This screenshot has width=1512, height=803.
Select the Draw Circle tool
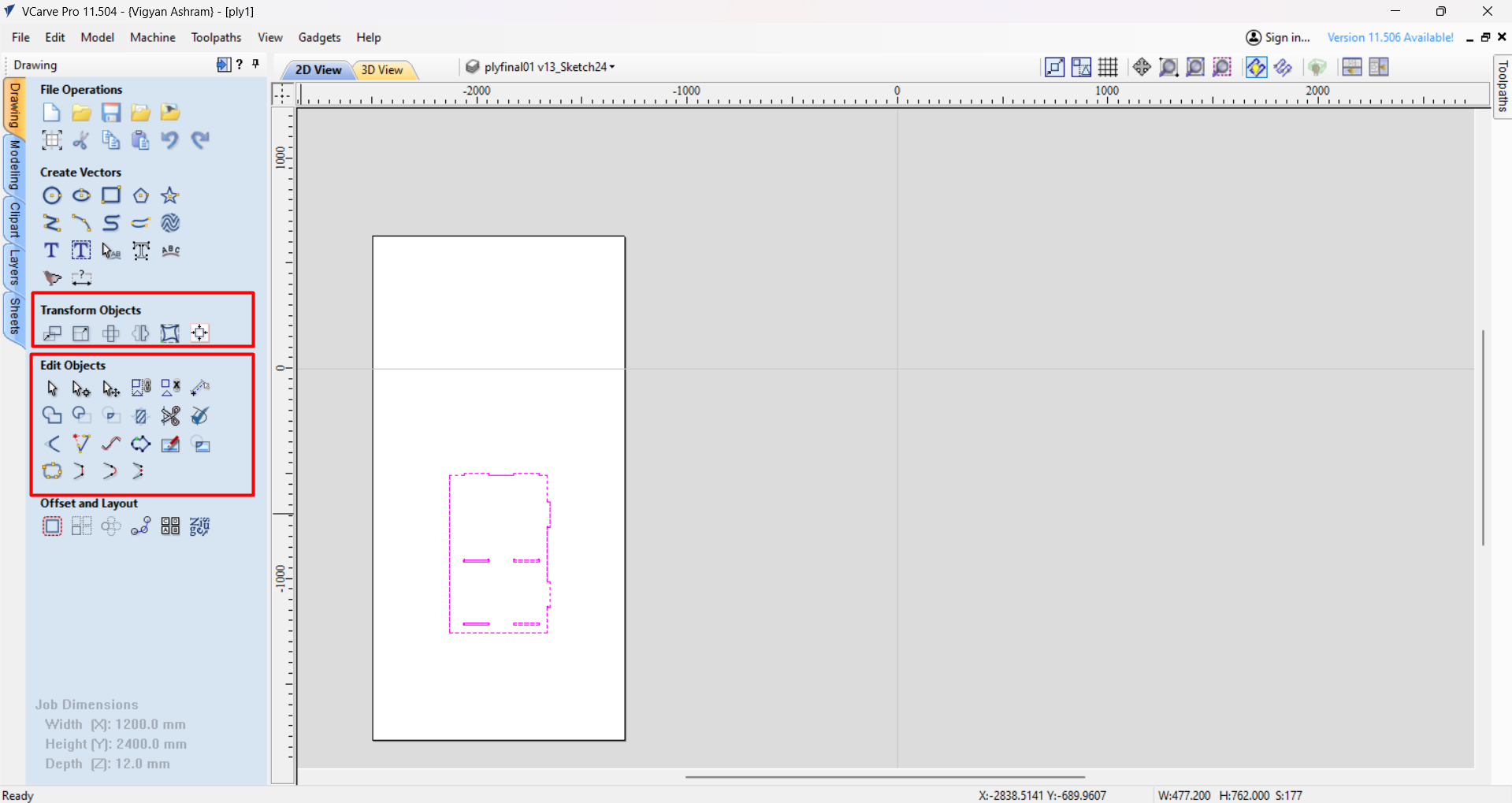tap(52, 195)
